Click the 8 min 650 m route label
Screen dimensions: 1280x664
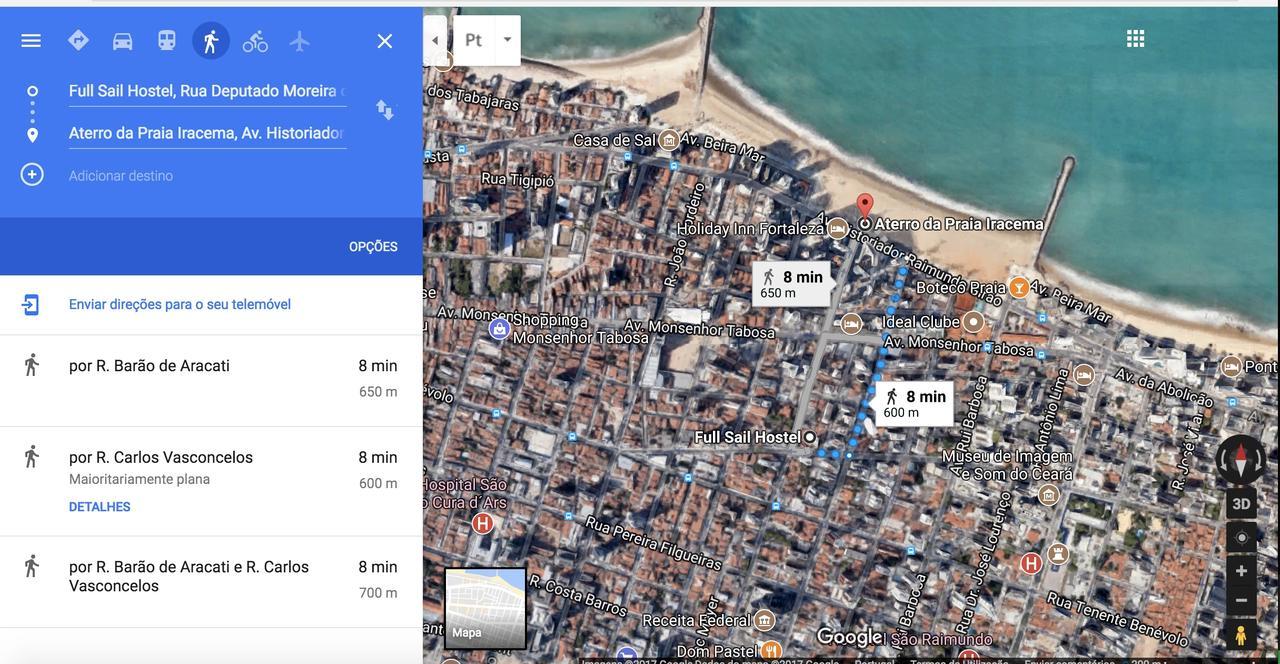(x=792, y=284)
